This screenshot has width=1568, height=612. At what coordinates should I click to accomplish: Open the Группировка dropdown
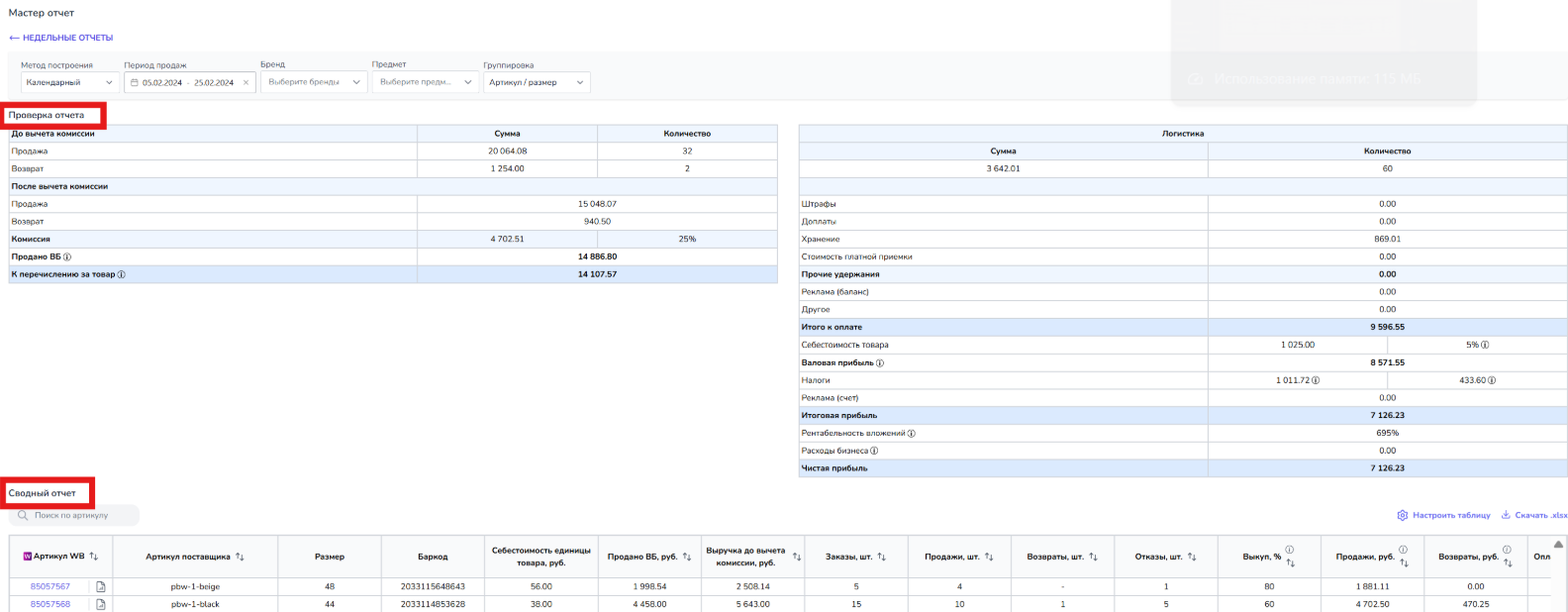537,83
